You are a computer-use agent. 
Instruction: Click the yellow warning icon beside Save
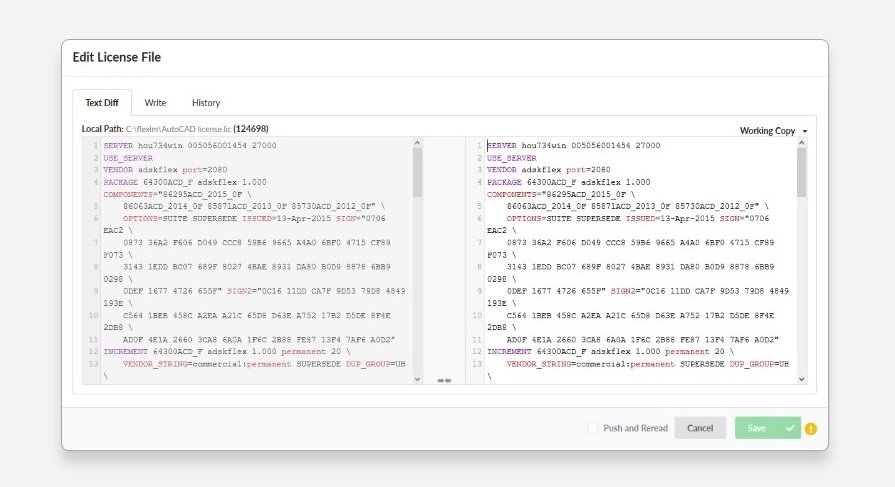[x=811, y=429]
